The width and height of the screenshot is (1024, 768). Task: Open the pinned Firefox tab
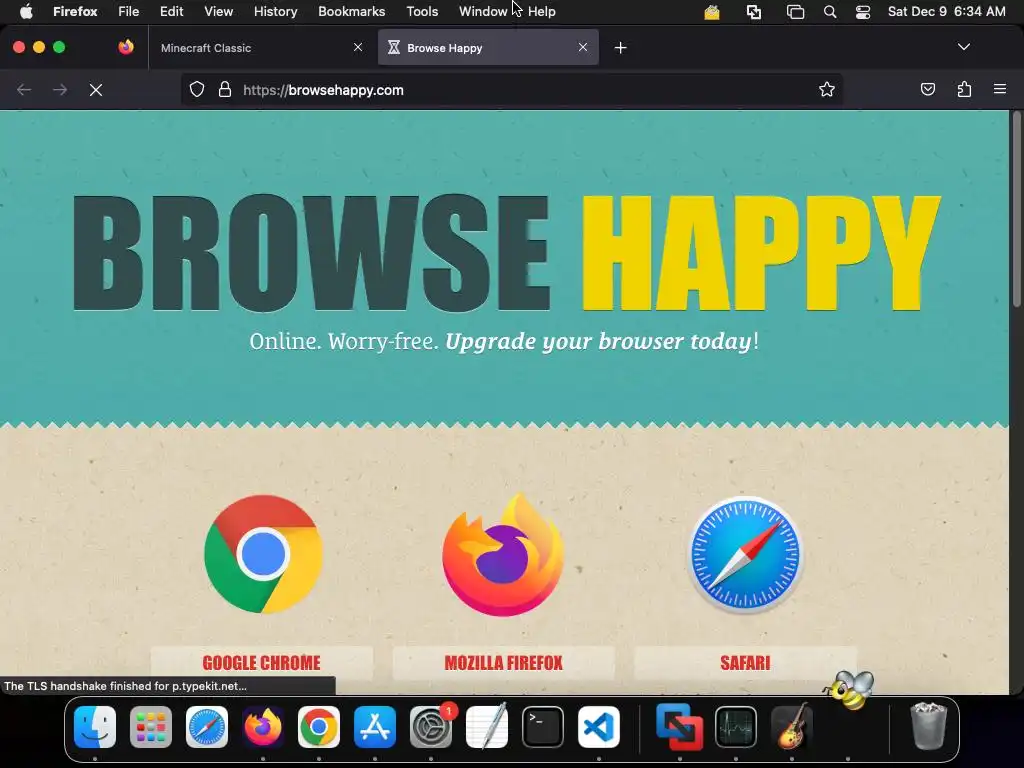126,47
